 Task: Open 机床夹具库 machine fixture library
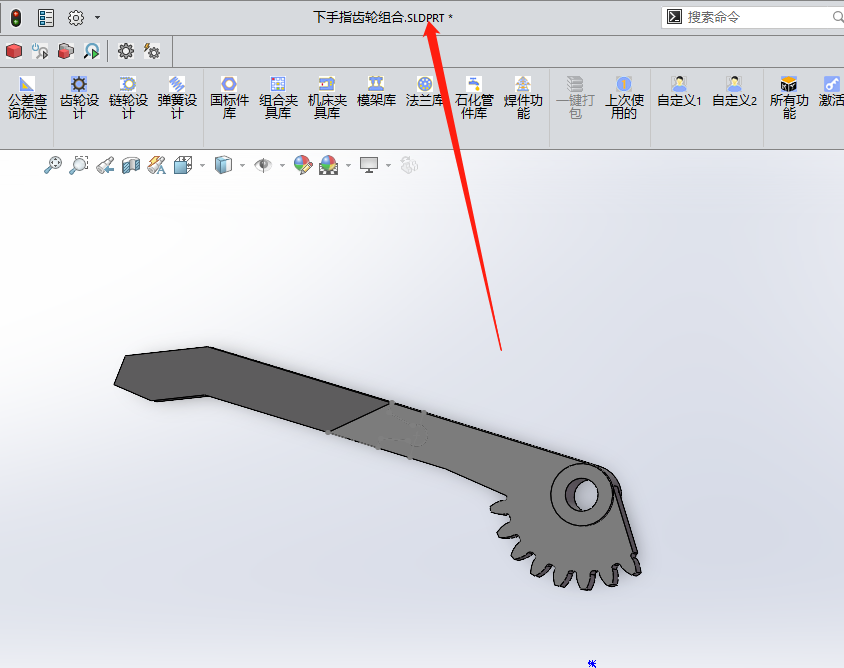(x=327, y=97)
